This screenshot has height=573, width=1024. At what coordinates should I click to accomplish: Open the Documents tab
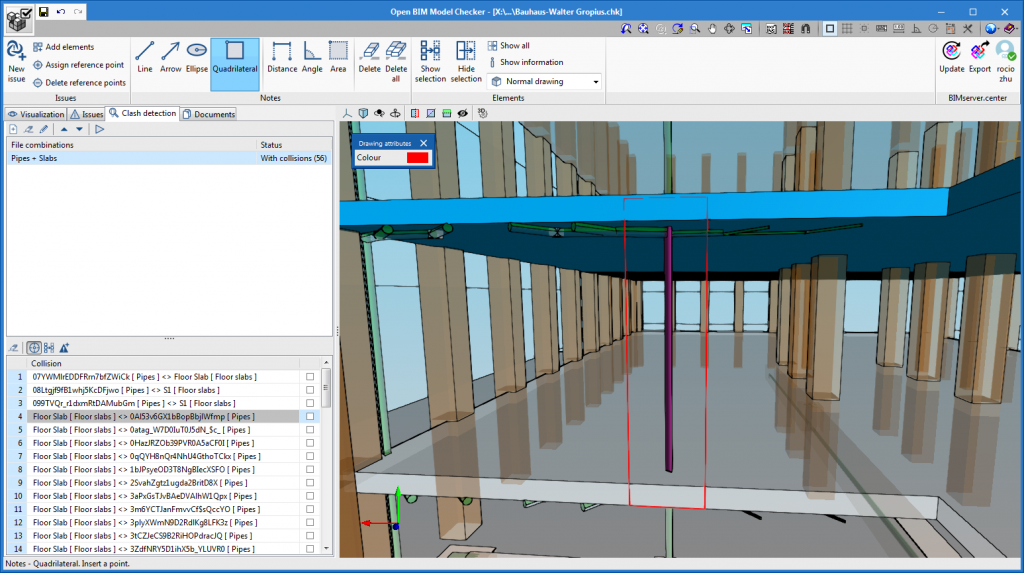pyautogui.click(x=209, y=114)
